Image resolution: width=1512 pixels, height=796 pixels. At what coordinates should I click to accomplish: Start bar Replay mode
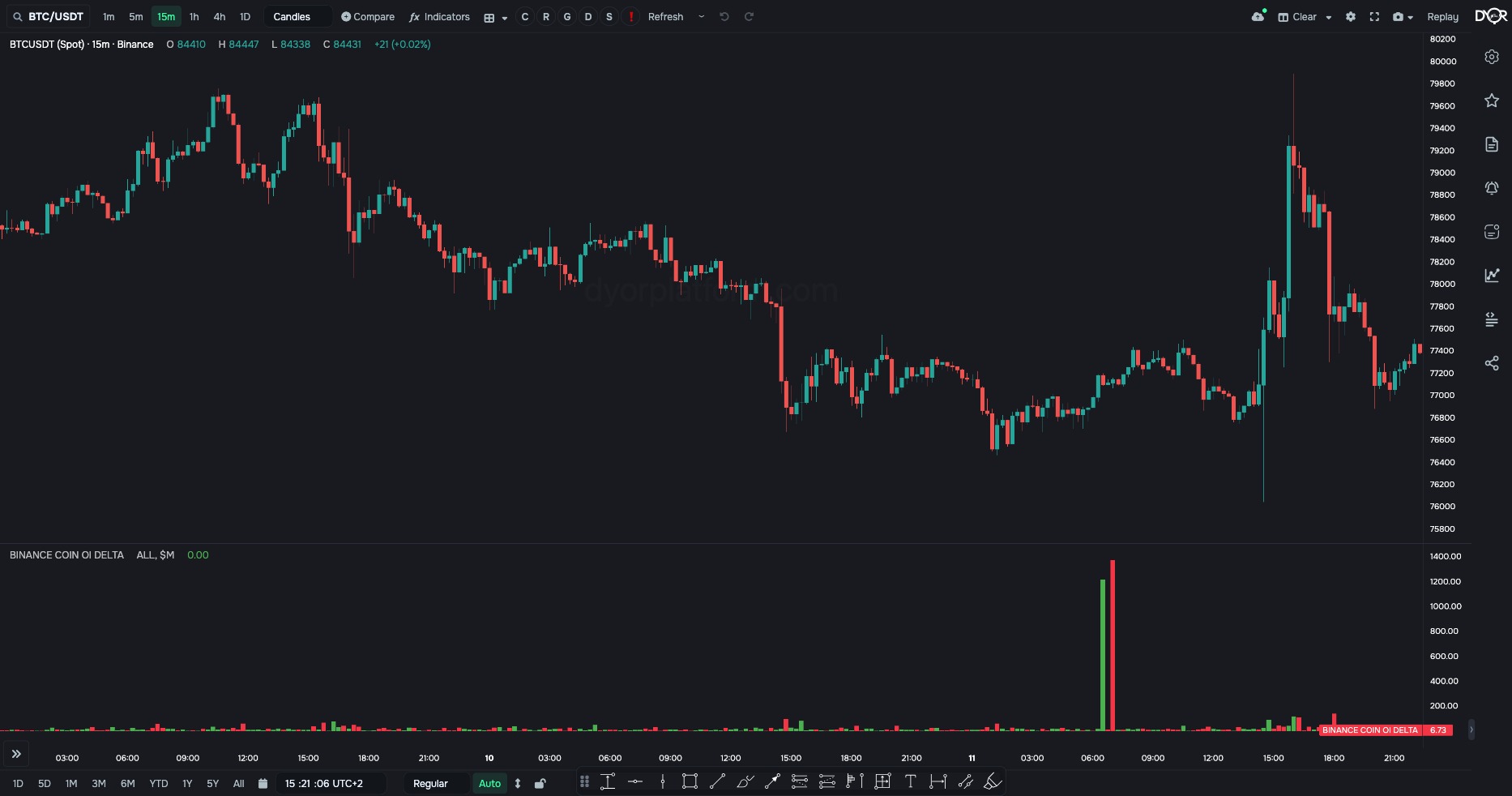point(1442,16)
